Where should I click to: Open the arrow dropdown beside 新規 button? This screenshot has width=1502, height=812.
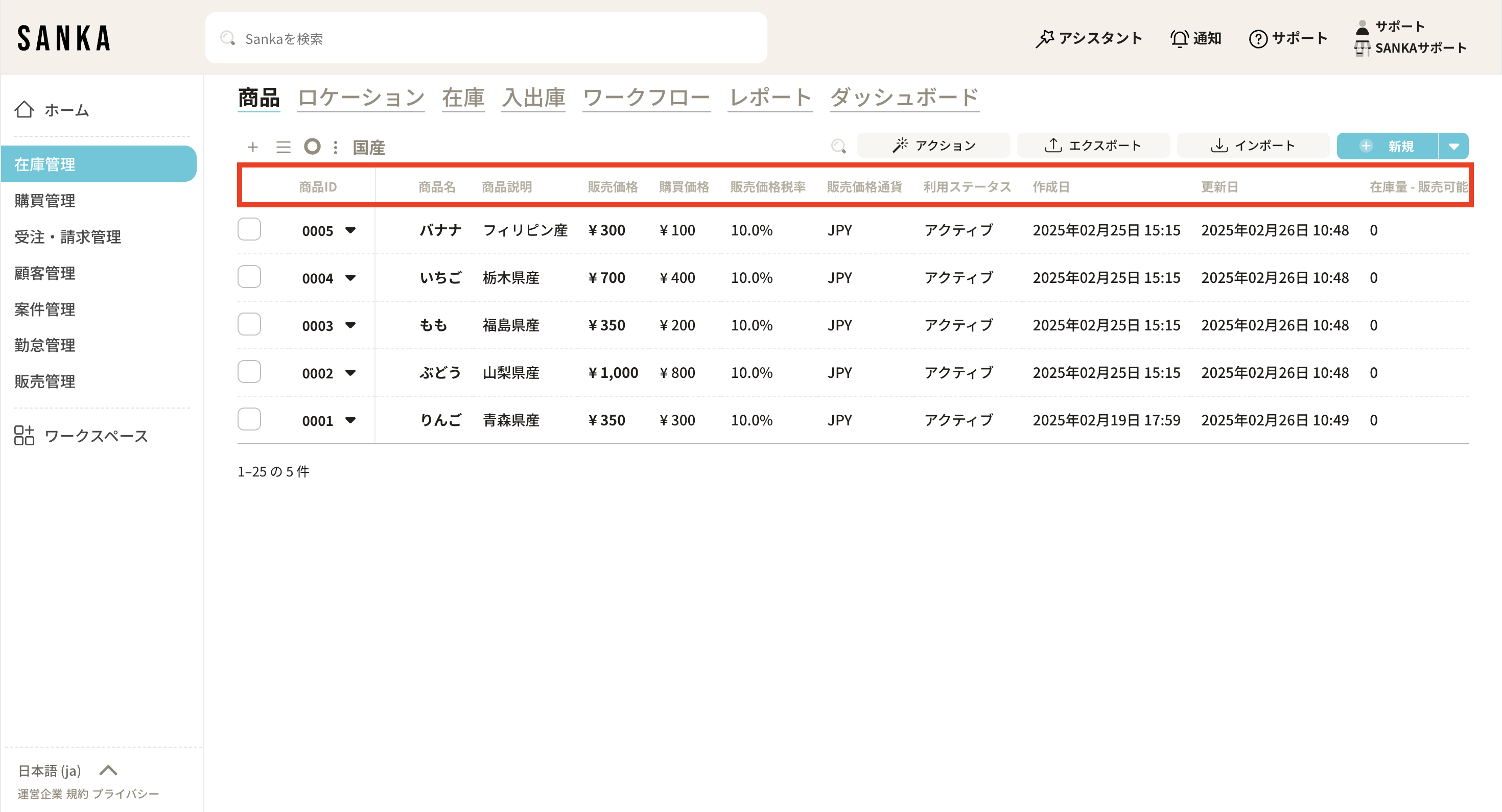1453,146
